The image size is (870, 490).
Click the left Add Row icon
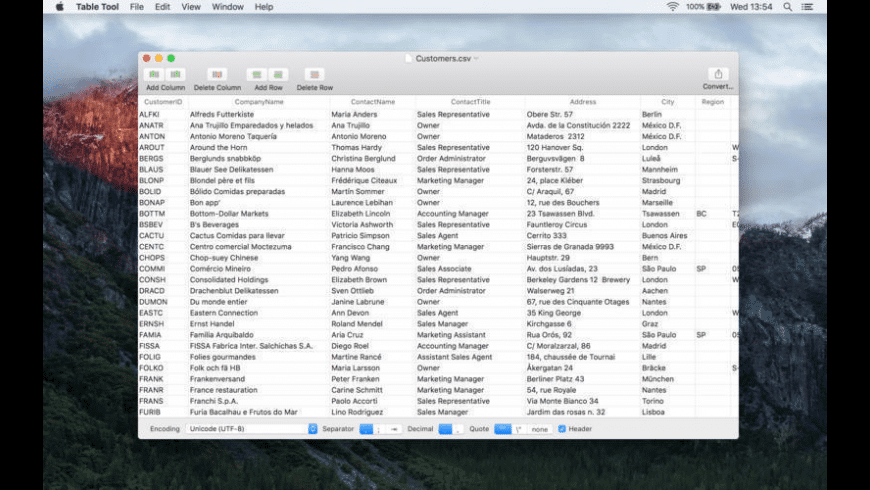pos(257,75)
